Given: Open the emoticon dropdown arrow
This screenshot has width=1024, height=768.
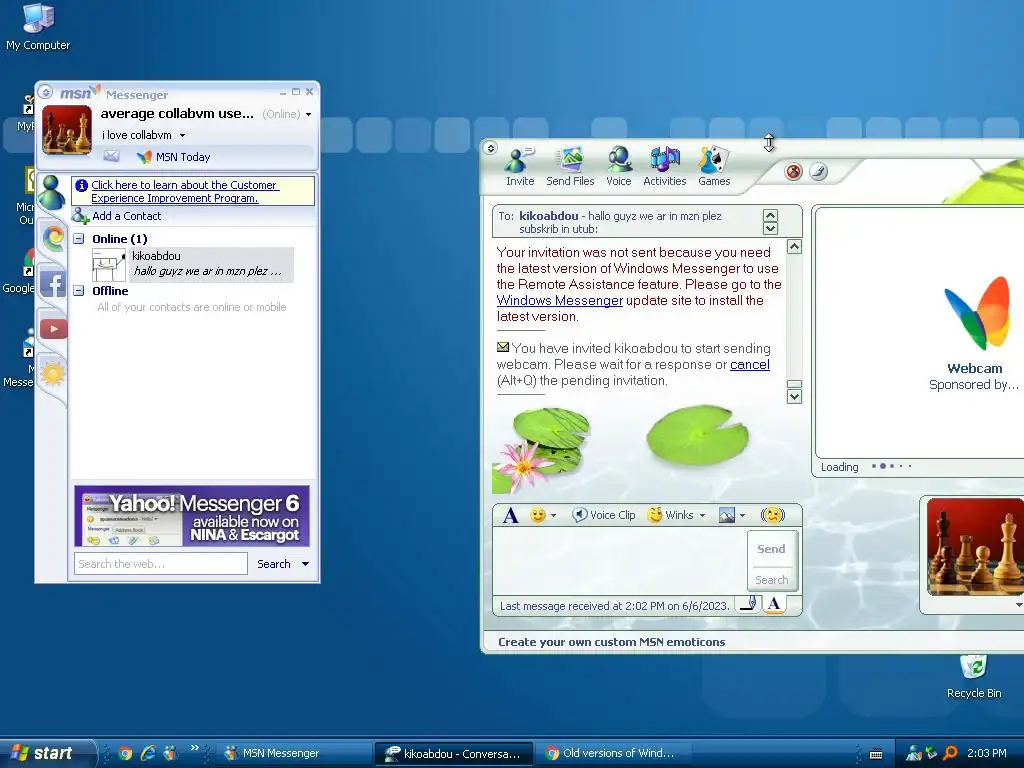Looking at the screenshot, I should tap(553, 515).
